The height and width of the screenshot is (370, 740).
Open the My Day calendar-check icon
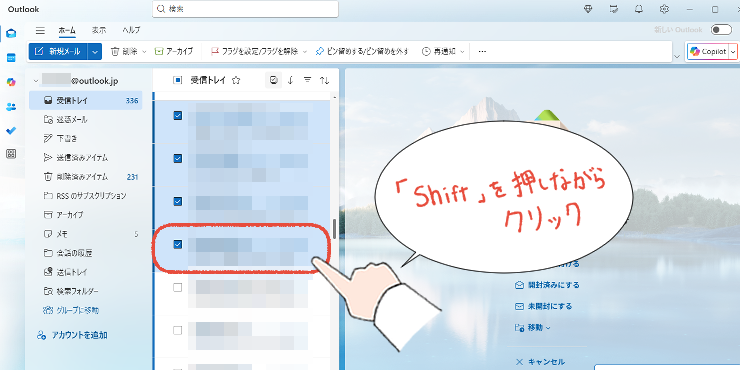(x=614, y=9)
